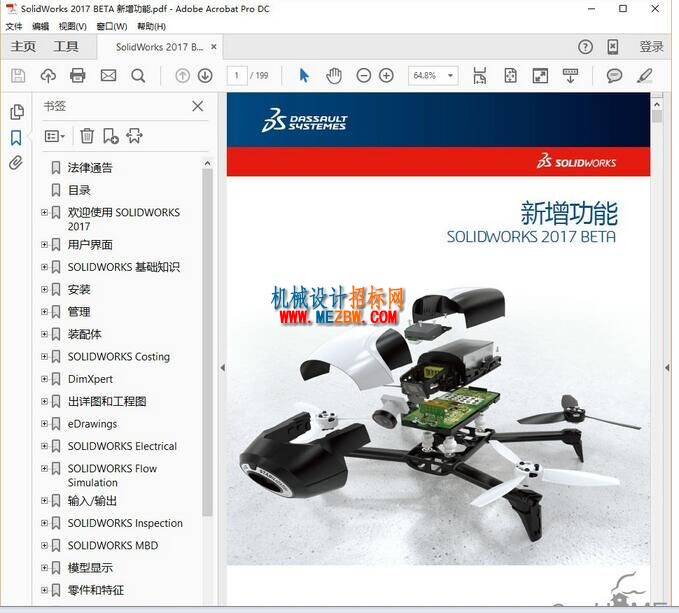
Task: Expand the eDrawings bookmark
Action: tap(44, 423)
